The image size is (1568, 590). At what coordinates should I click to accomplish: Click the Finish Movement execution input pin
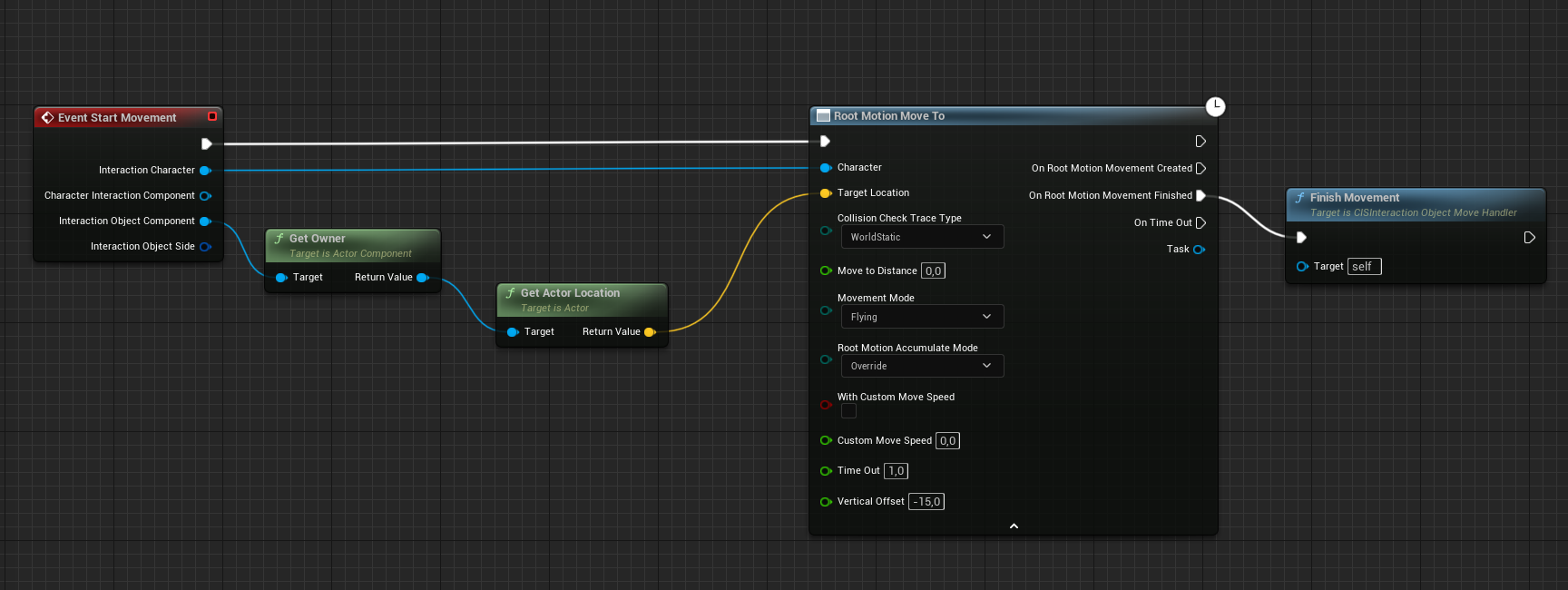click(x=1301, y=238)
